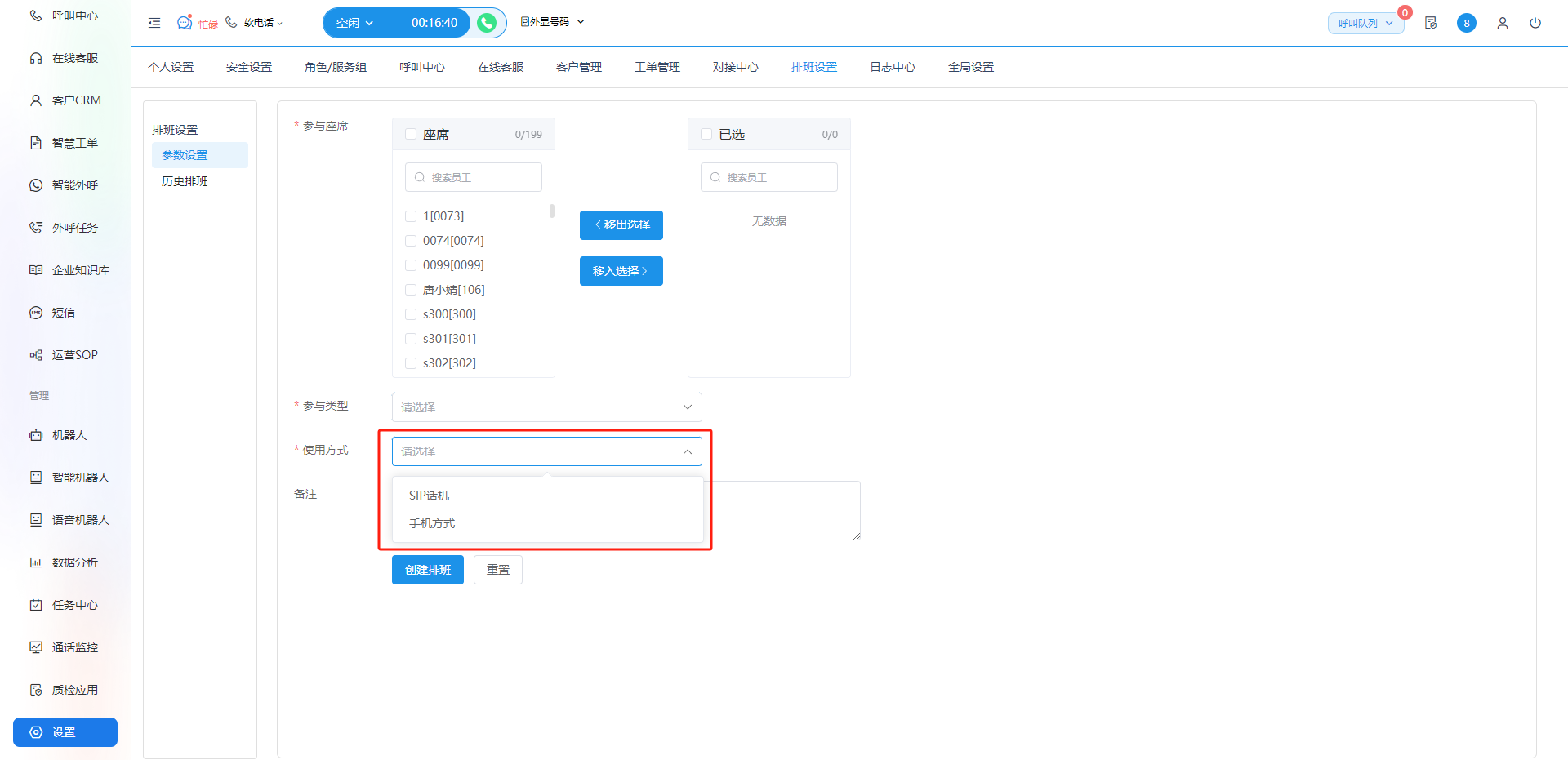This screenshot has height=760, width=1568.
Task: Open the 空闲 status dropdown
Action: pyautogui.click(x=354, y=23)
